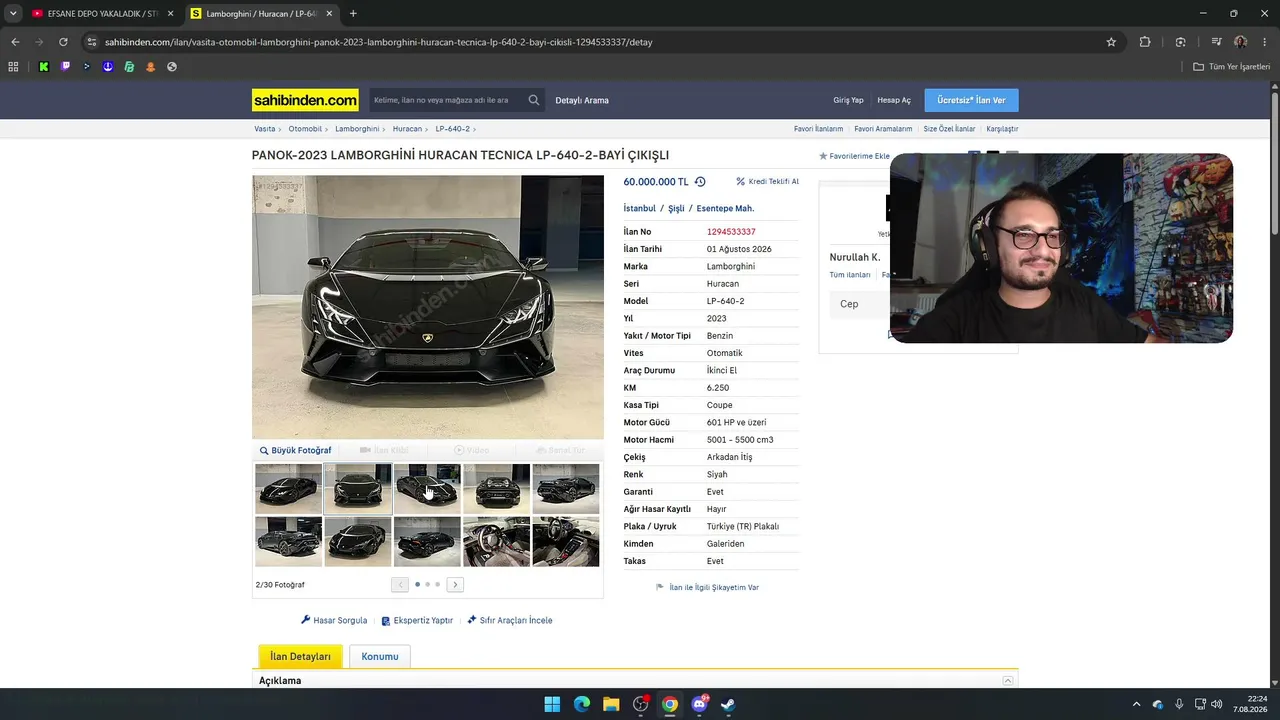Click Kredi Teklifi Al
This screenshot has width=1280, height=720.
point(768,182)
